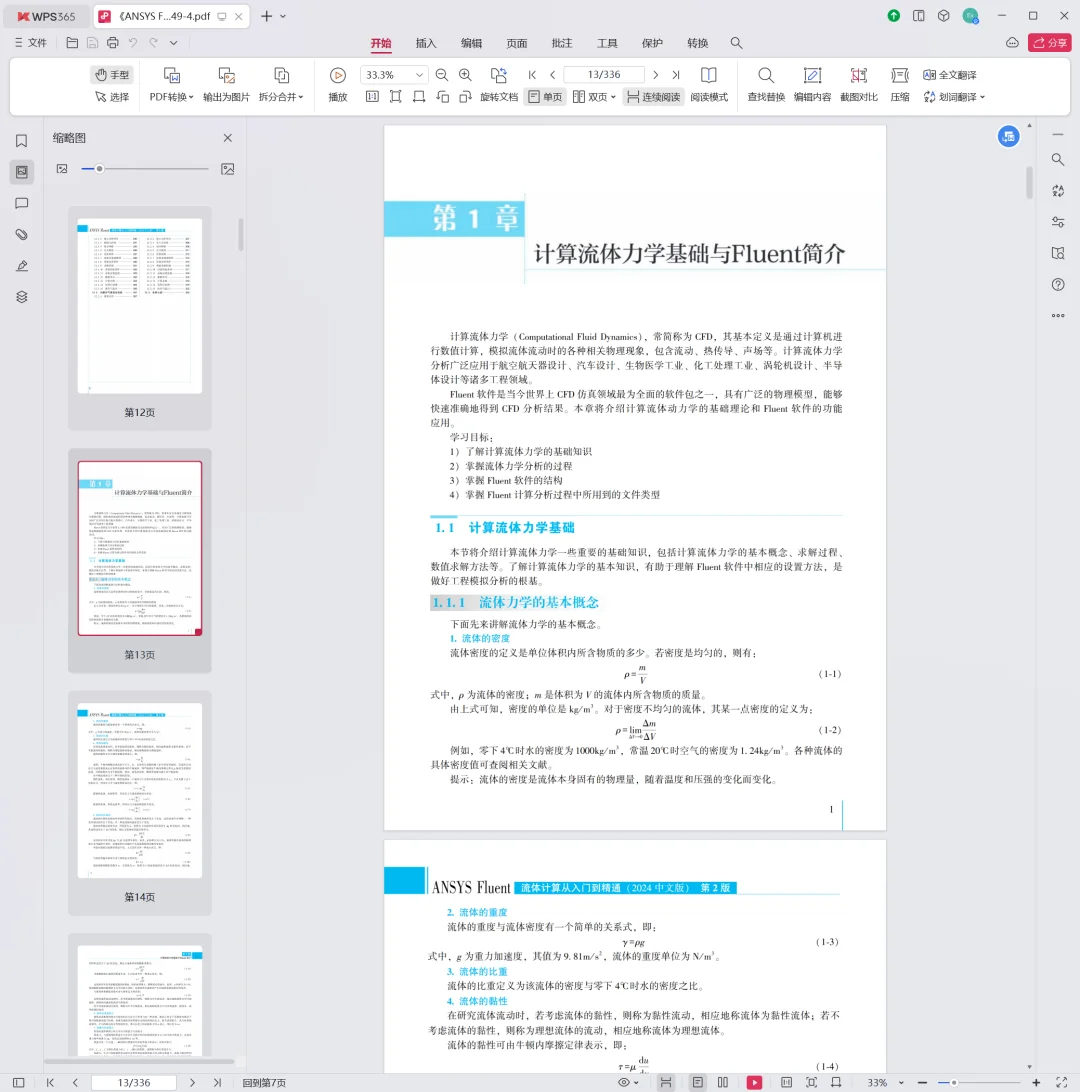The height and width of the screenshot is (1092, 1080).
Task: Open the 批注 tab
Action: [562, 43]
